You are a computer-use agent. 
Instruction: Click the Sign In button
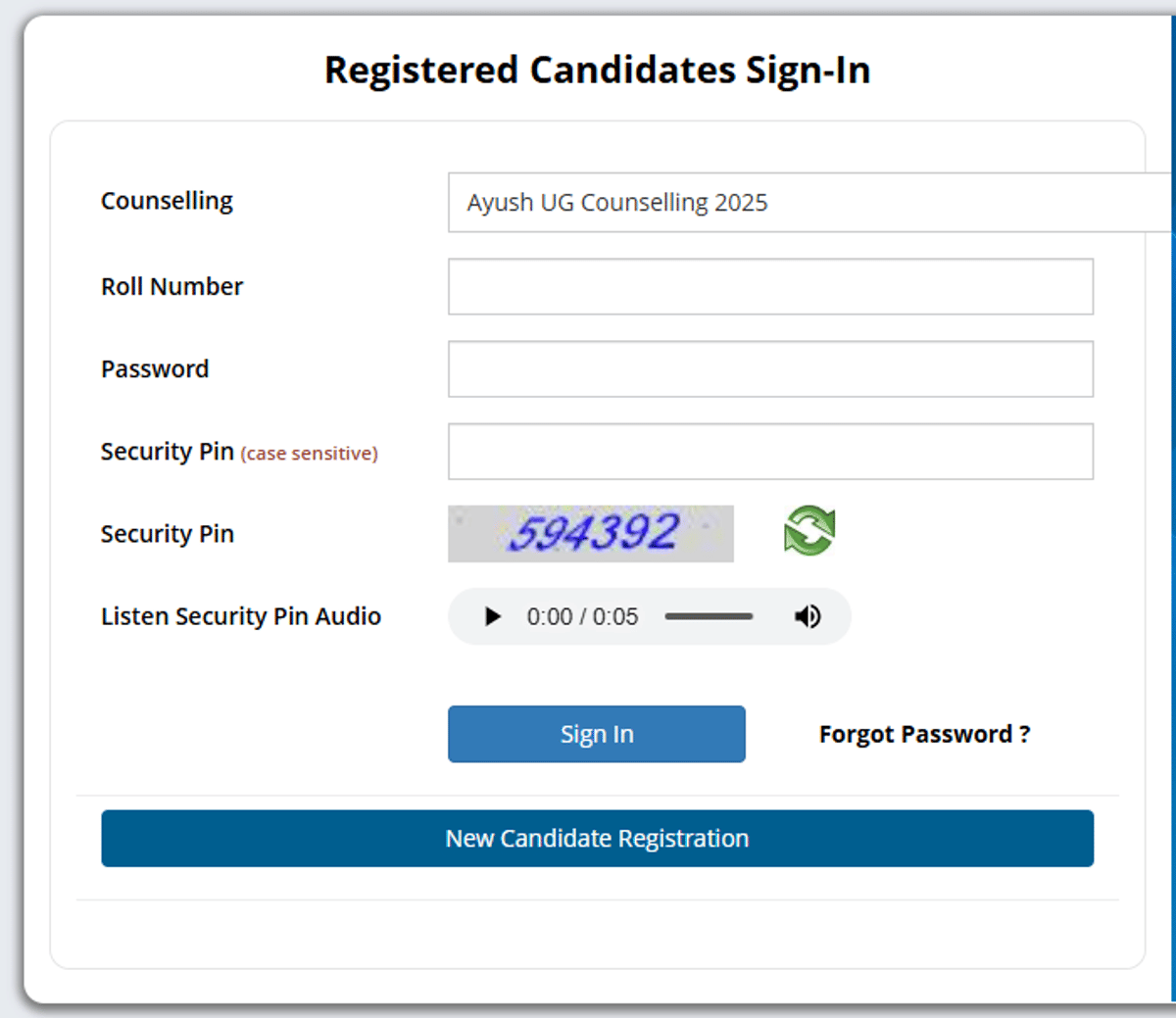click(x=596, y=733)
